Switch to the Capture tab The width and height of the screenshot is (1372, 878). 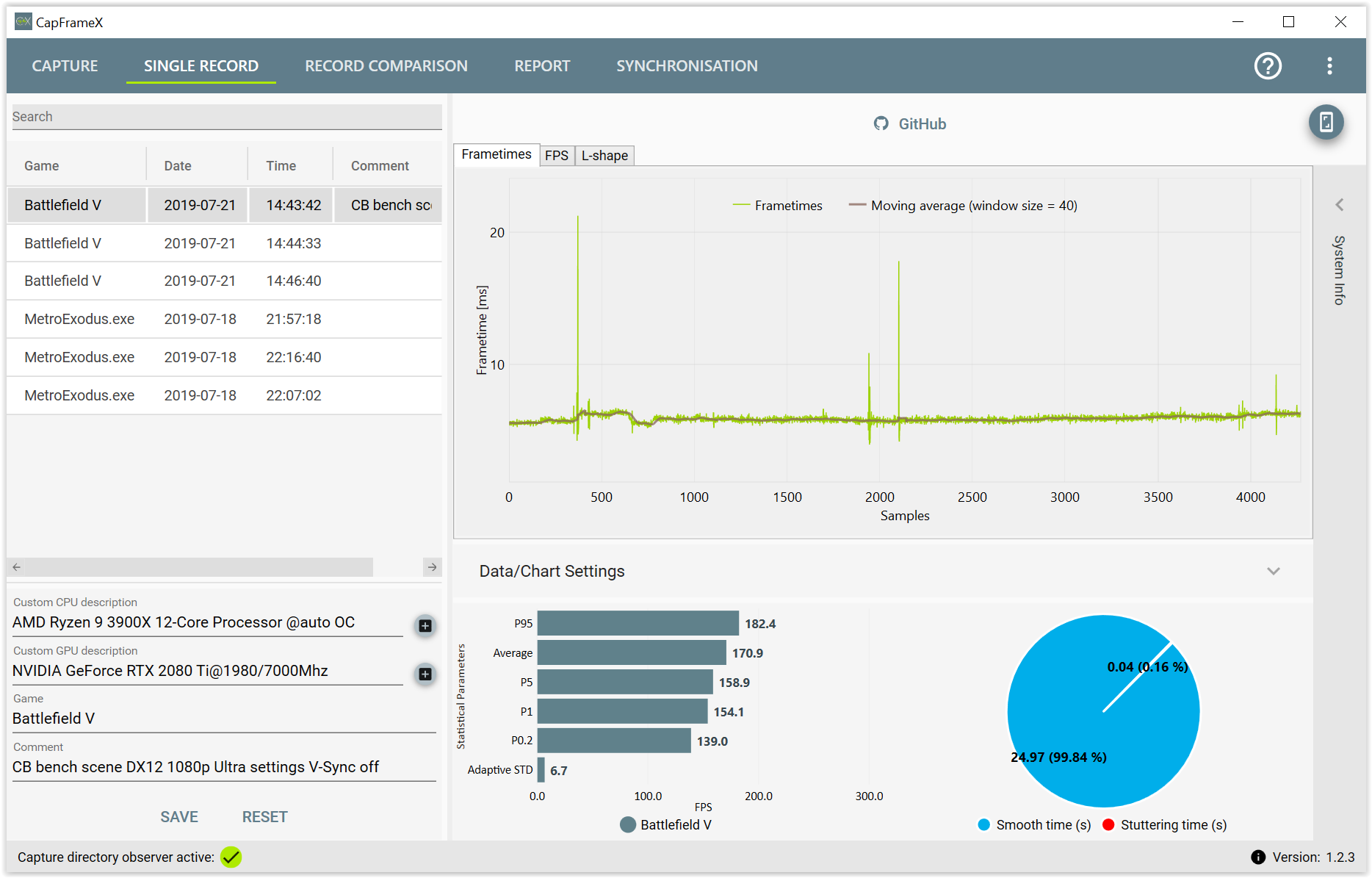(65, 66)
